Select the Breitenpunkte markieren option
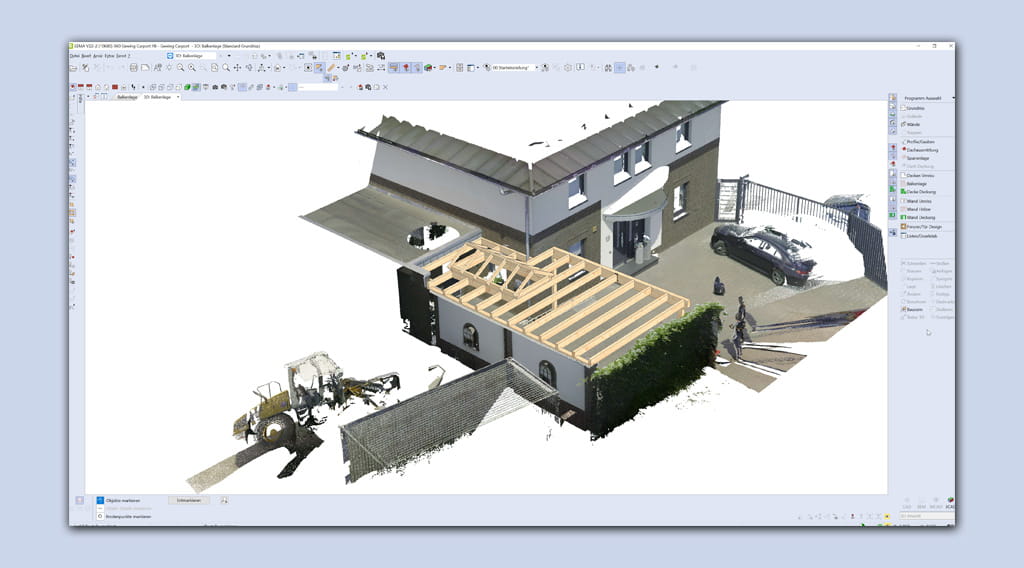 coord(127,516)
